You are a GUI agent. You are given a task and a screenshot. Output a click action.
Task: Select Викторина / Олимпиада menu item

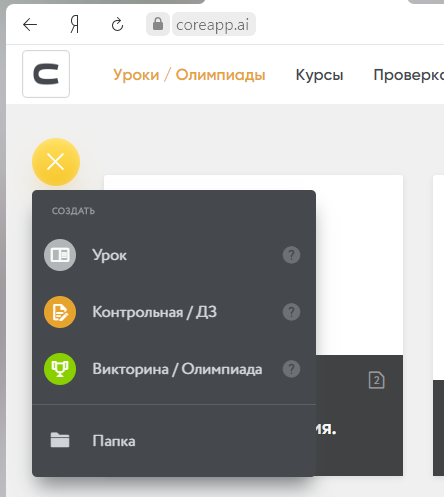click(x=174, y=369)
